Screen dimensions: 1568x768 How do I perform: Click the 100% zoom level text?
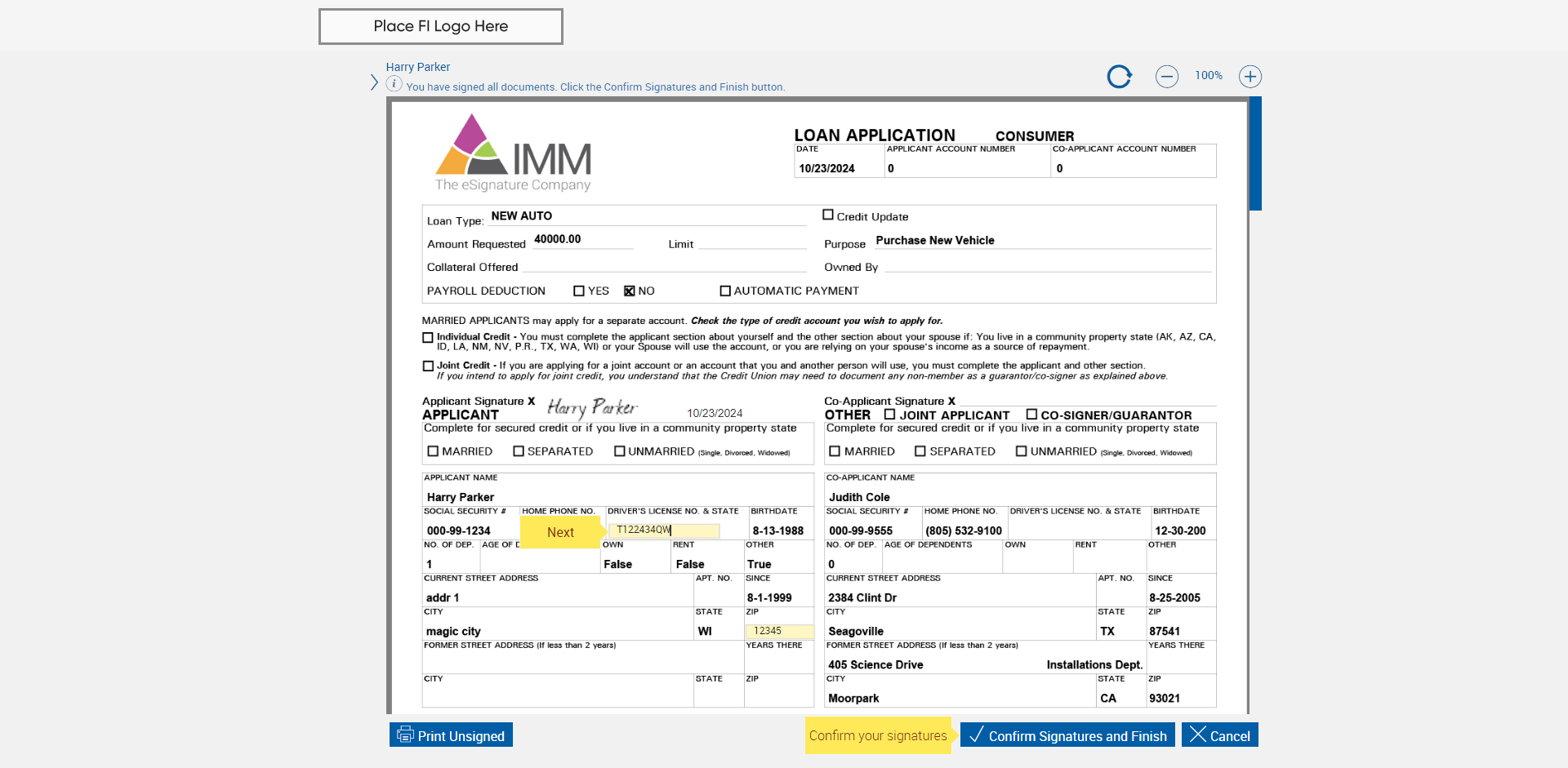(x=1209, y=76)
